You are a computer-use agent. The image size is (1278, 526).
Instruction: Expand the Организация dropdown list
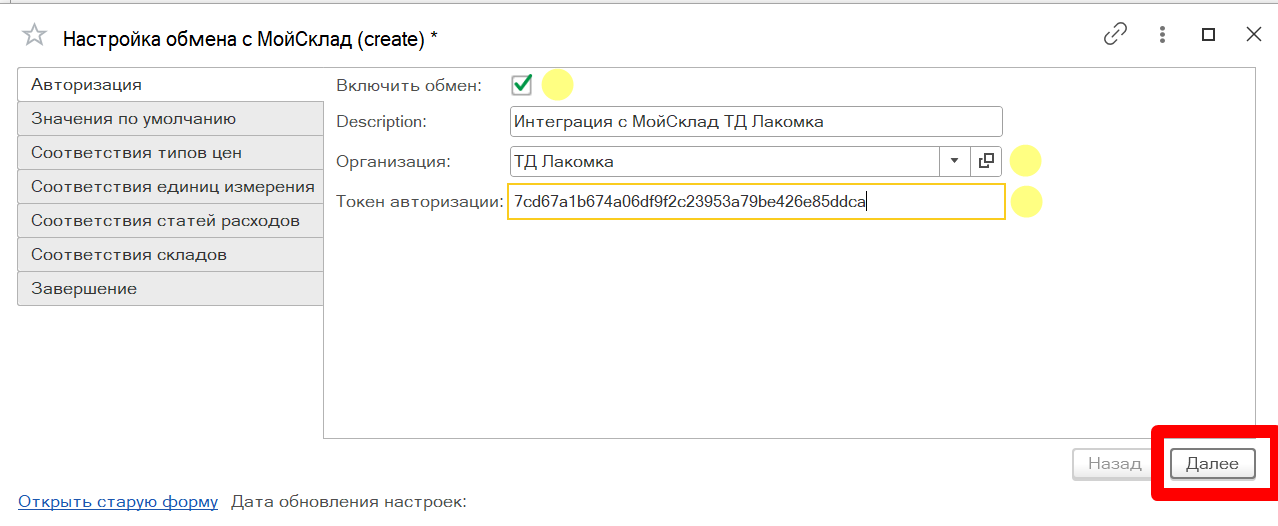tap(954, 161)
